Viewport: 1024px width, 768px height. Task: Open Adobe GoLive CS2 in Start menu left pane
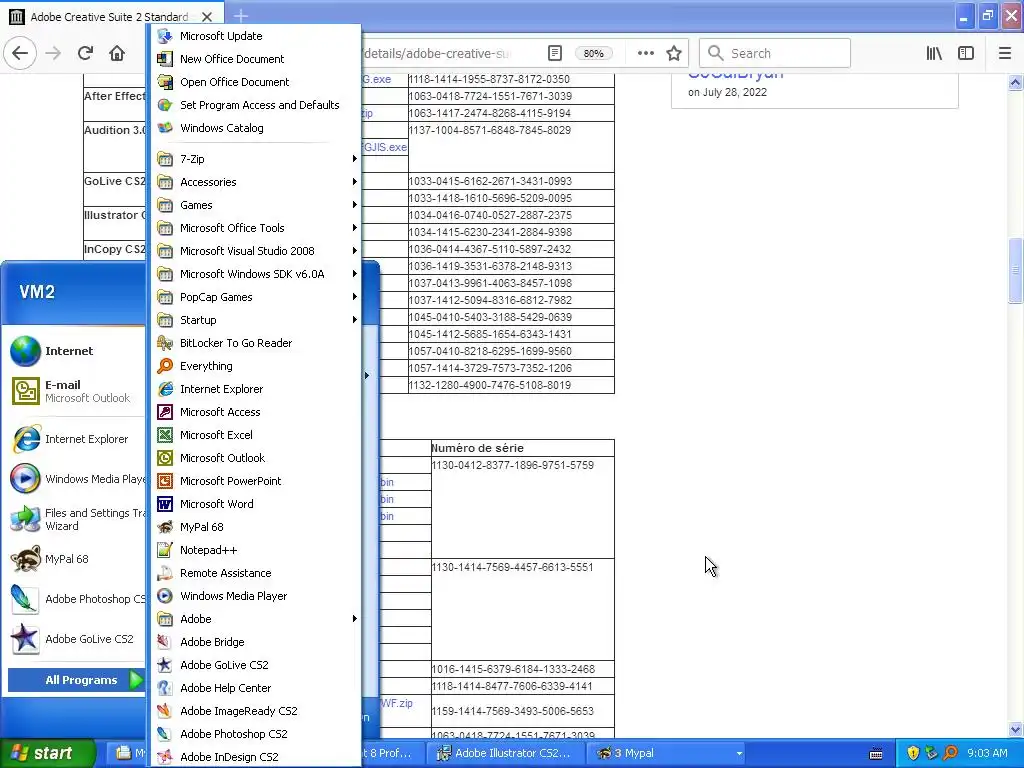pyautogui.click(x=75, y=639)
